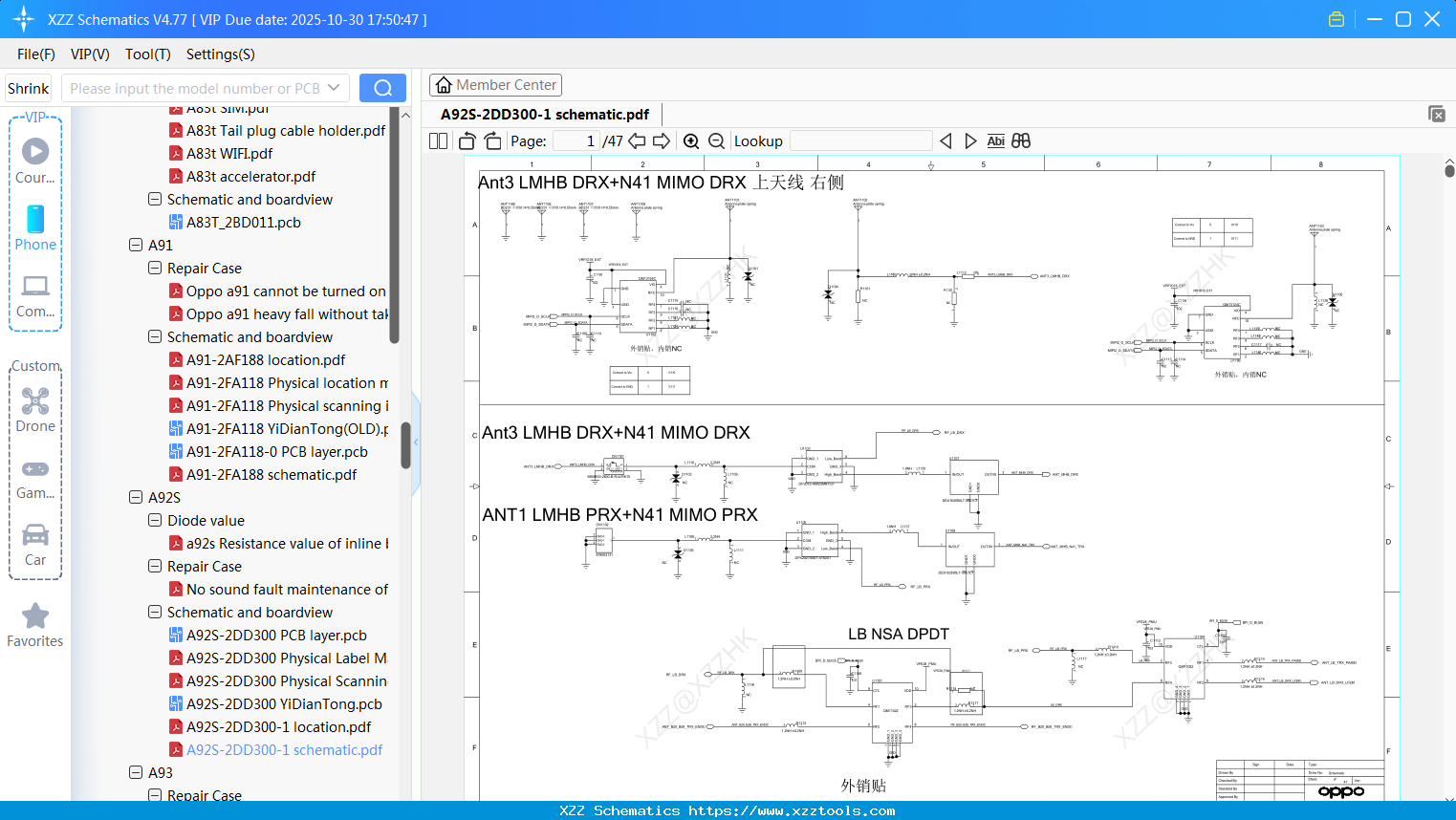Screen dimensions: 1456x820
Task: Go to next page arrow
Action: [662, 141]
